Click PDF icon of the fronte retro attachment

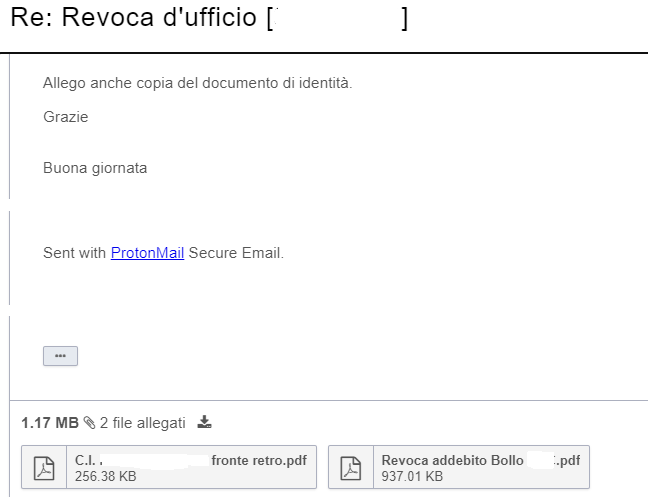(45, 467)
